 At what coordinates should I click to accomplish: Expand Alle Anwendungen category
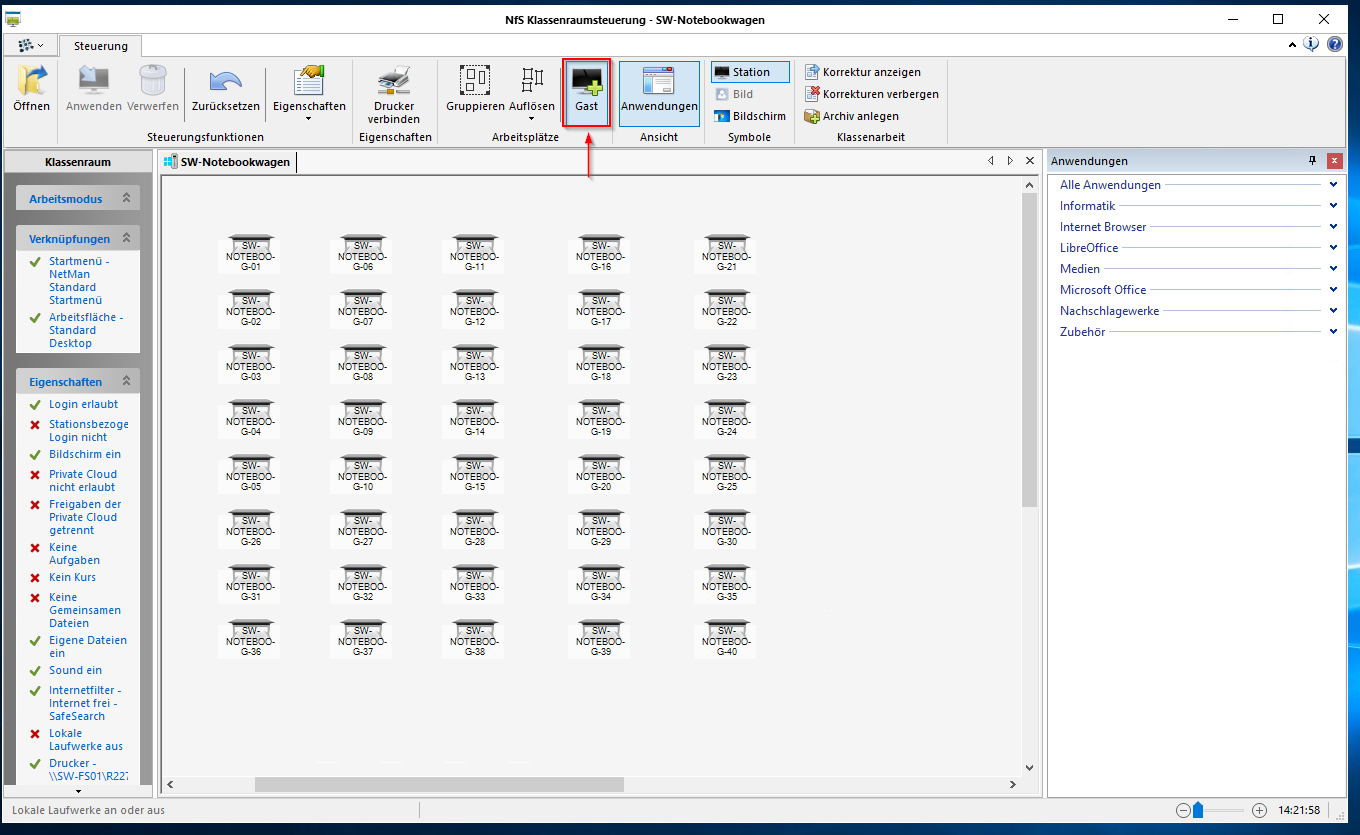[x=1333, y=185]
